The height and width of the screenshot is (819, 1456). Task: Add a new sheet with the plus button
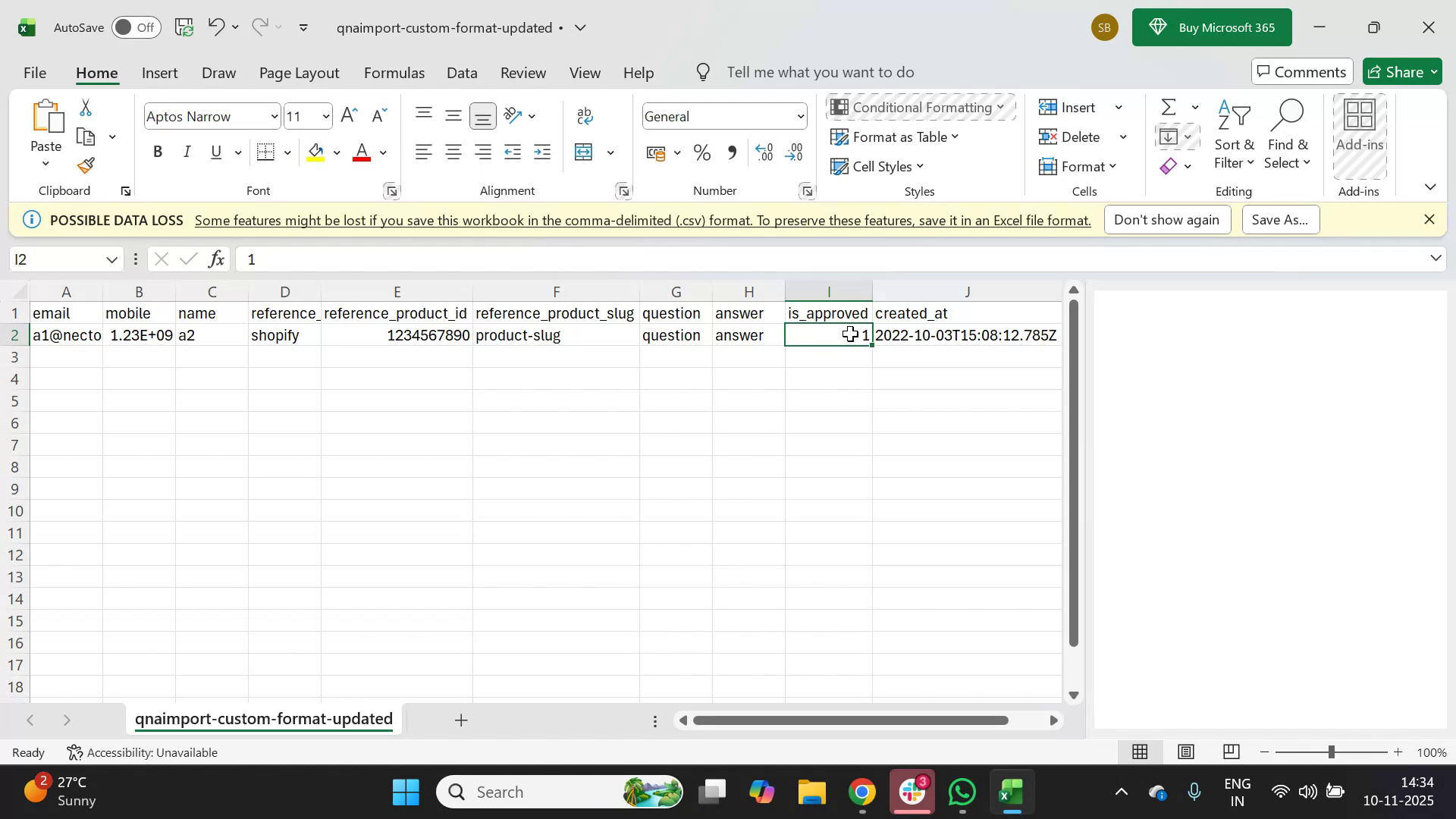point(460,720)
